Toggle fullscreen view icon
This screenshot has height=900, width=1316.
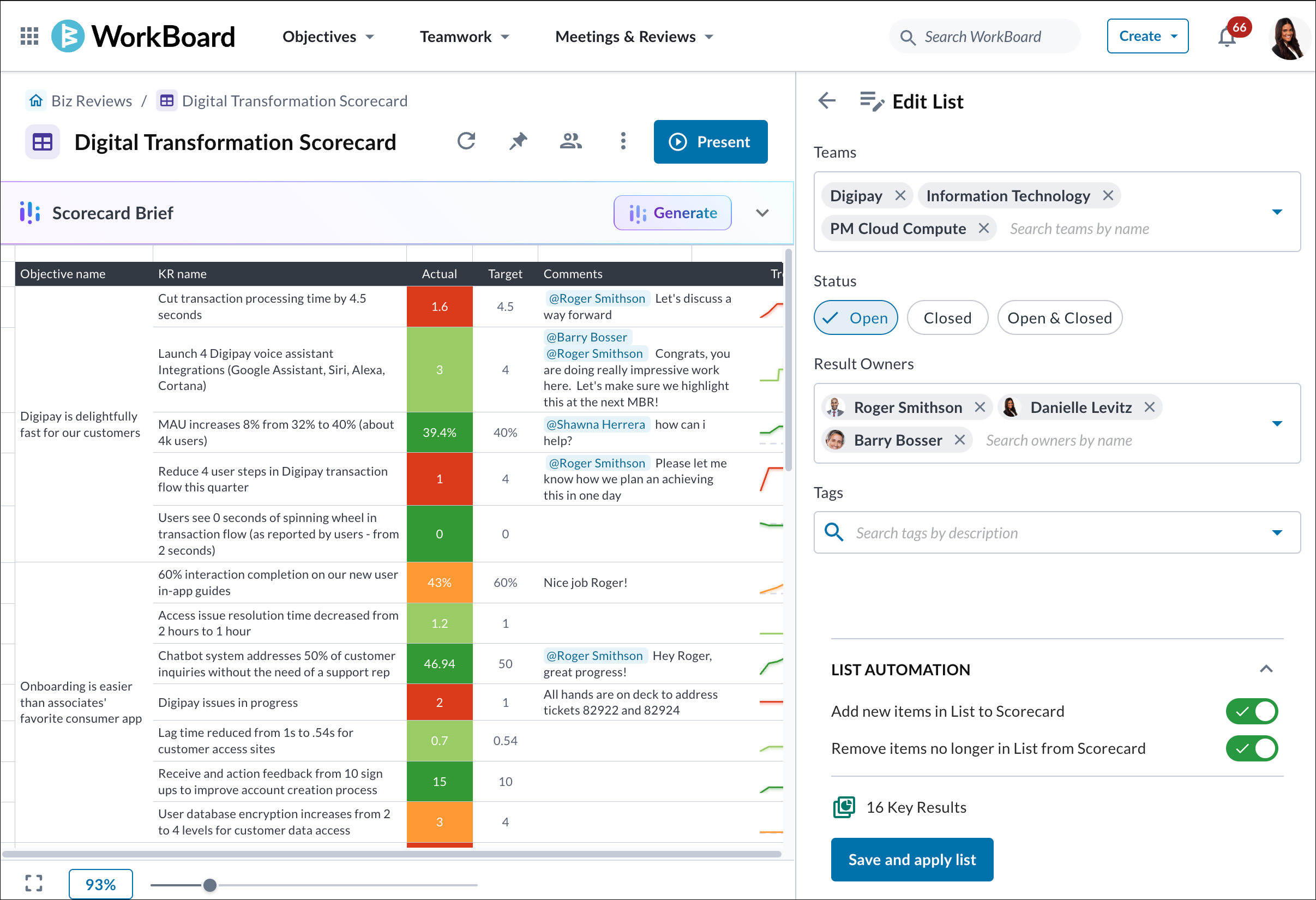(x=33, y=883)
